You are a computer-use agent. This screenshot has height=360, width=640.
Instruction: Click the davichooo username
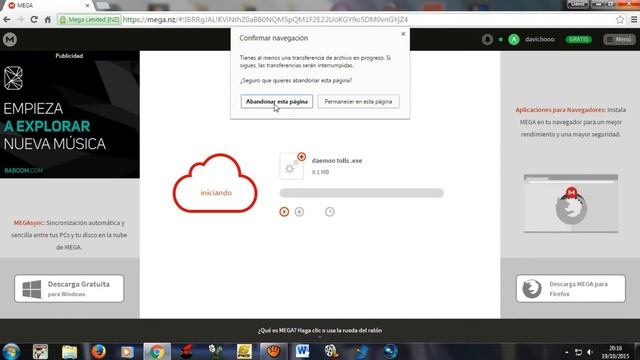(x=540, y=40)
